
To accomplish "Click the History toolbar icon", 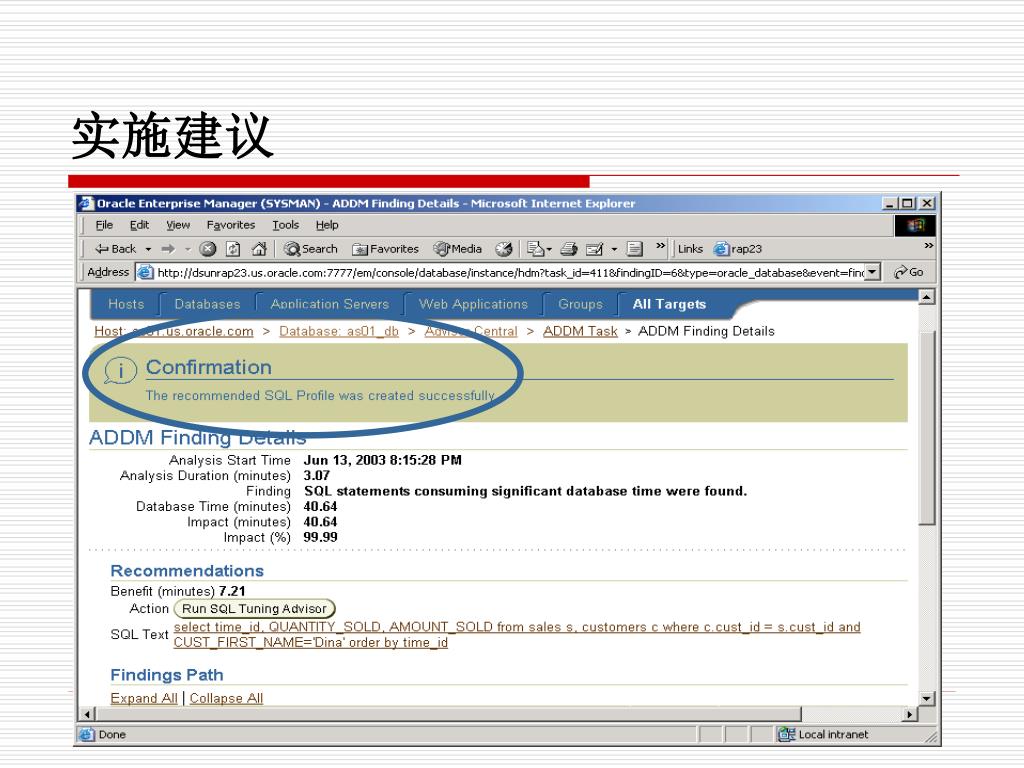I will point(504,249).
